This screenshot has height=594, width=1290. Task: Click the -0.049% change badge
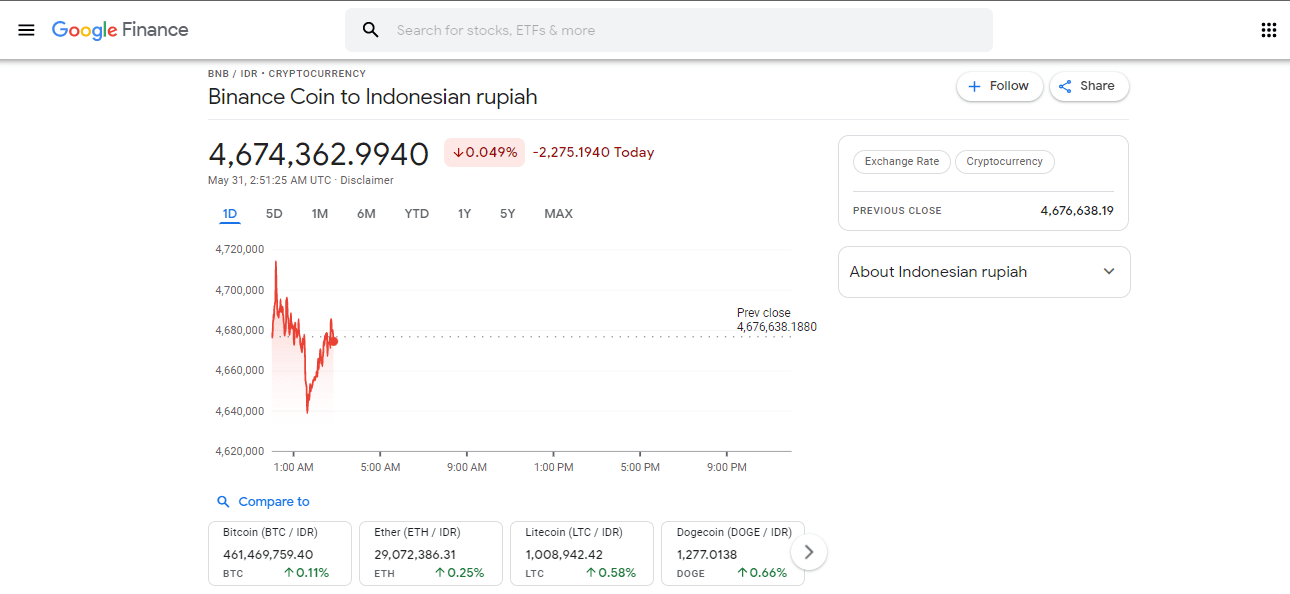pyautogui.click(x=484, y=152)
